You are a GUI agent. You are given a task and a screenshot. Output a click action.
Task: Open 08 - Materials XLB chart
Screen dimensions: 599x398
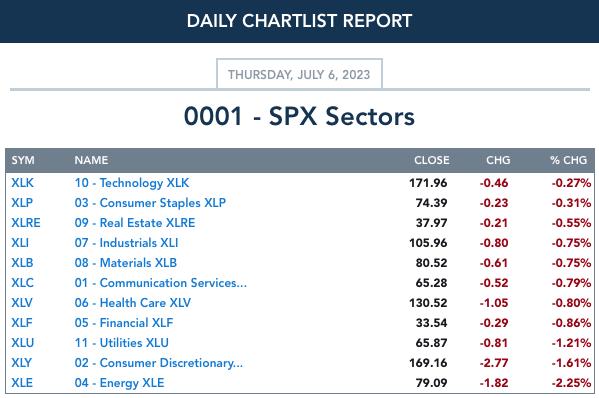tap(126, 263)
